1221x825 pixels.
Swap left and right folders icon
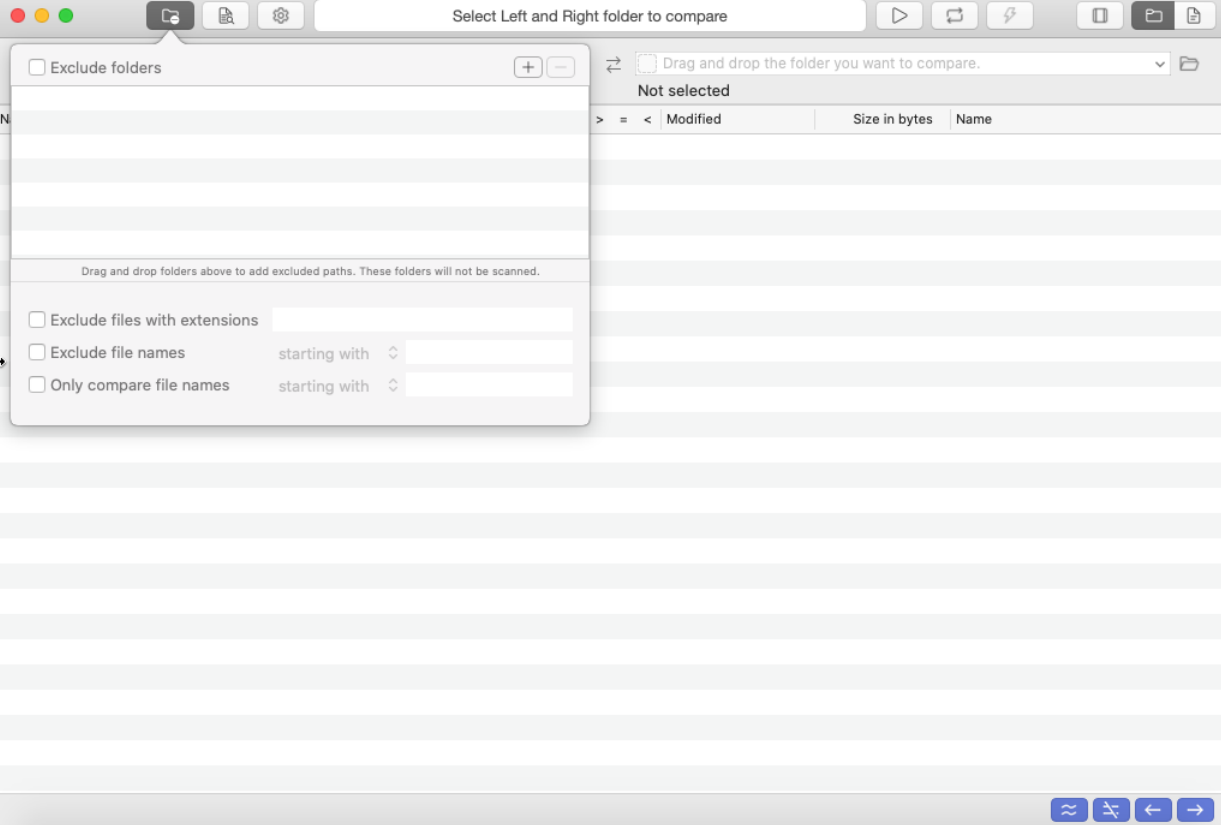[x=613, y=64]
